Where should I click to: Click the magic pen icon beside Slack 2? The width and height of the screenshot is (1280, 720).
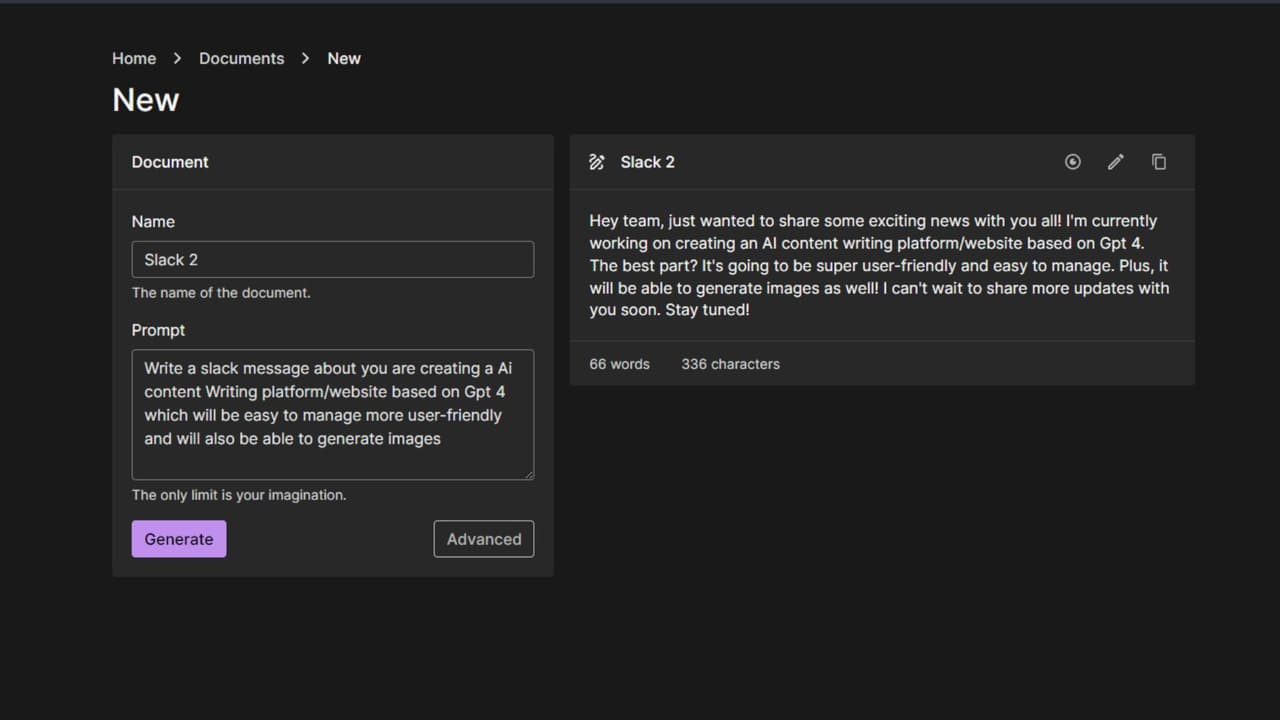coord(597,162)
